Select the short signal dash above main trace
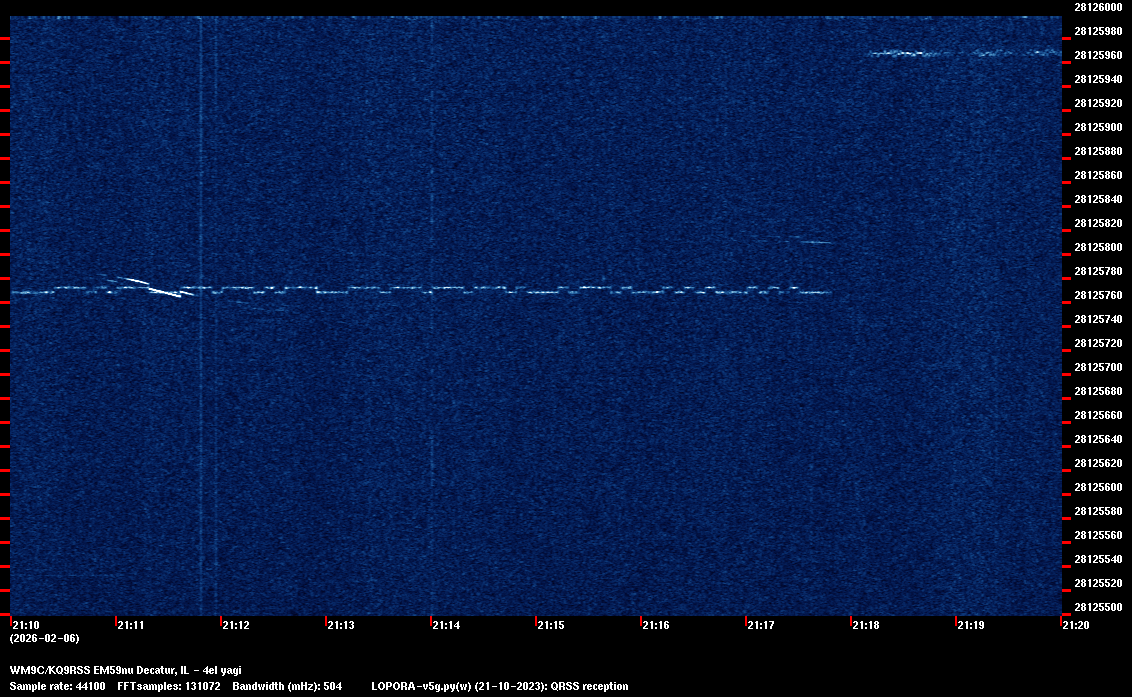This screenshot has width=1132, height=697. (812, 241)
